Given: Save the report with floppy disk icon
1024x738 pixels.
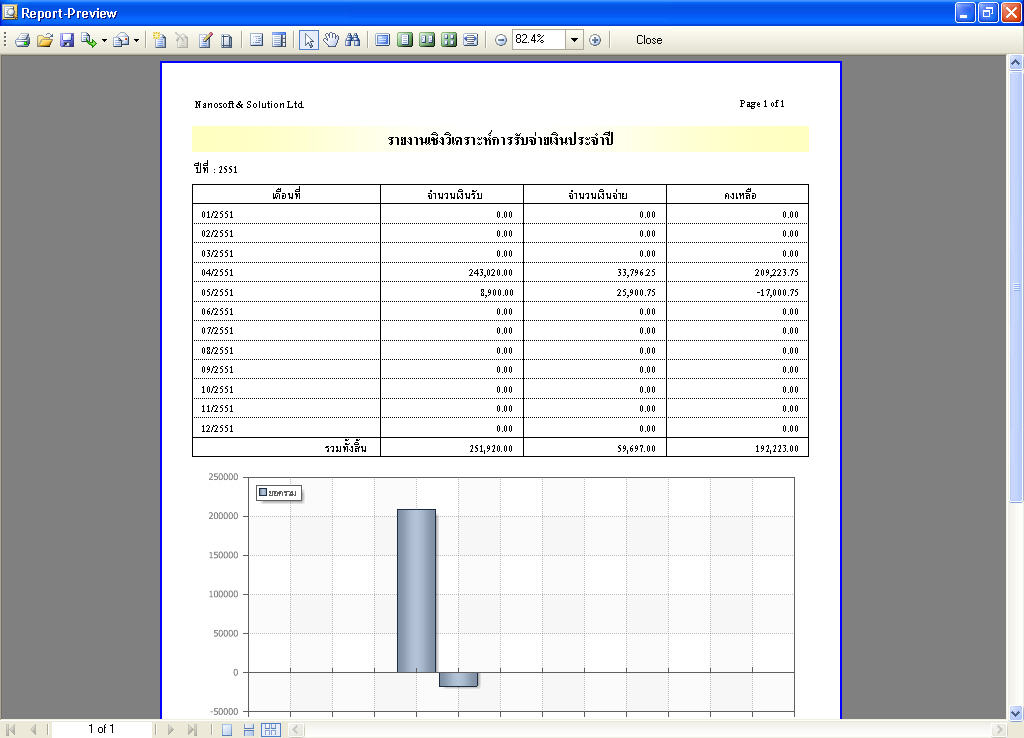Looking at the screenshot, I should point(67,40).
